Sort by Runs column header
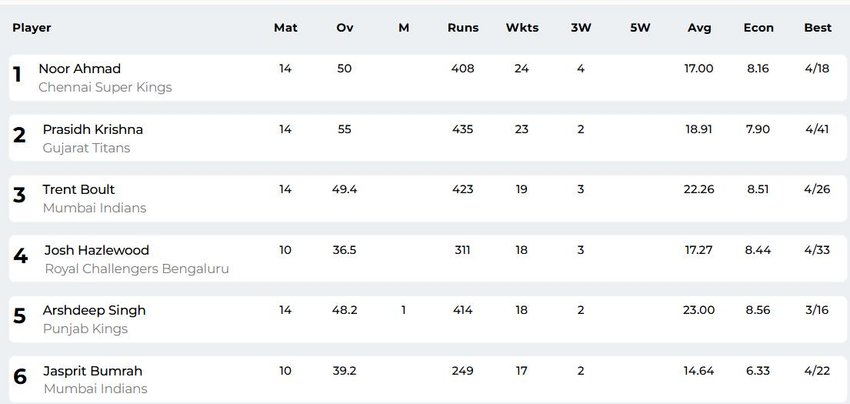850x404 pixels. [x=463, y=28]
